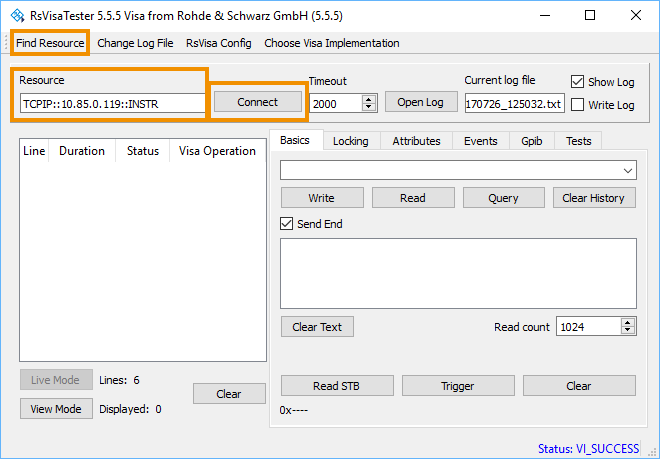Viewport: 660px width, 459px height.
Task: Uncheck the Show Log checkbox
Action: tap(578, 82)
